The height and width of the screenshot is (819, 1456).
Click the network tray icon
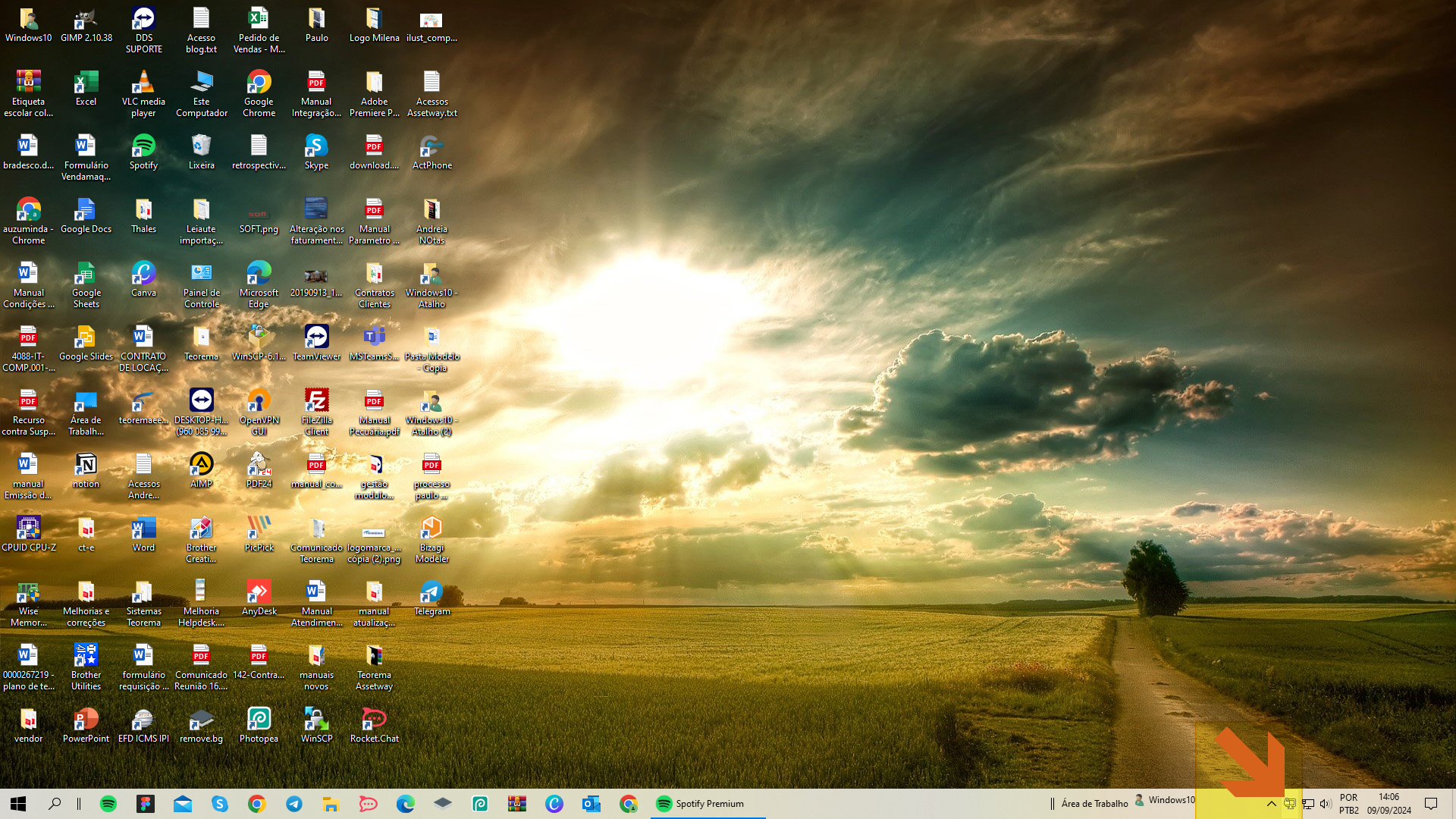(1308, 804)
